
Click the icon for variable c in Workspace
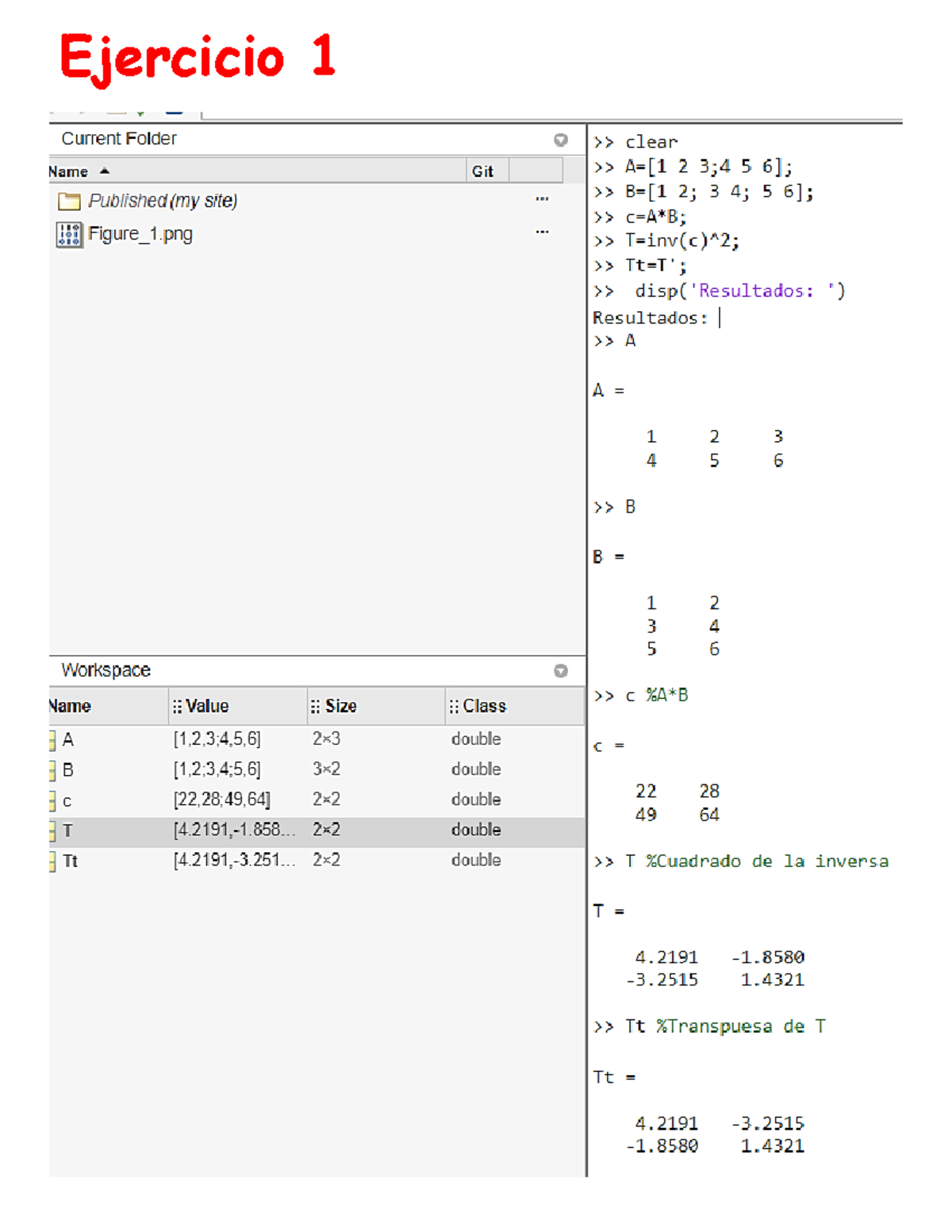52,801
